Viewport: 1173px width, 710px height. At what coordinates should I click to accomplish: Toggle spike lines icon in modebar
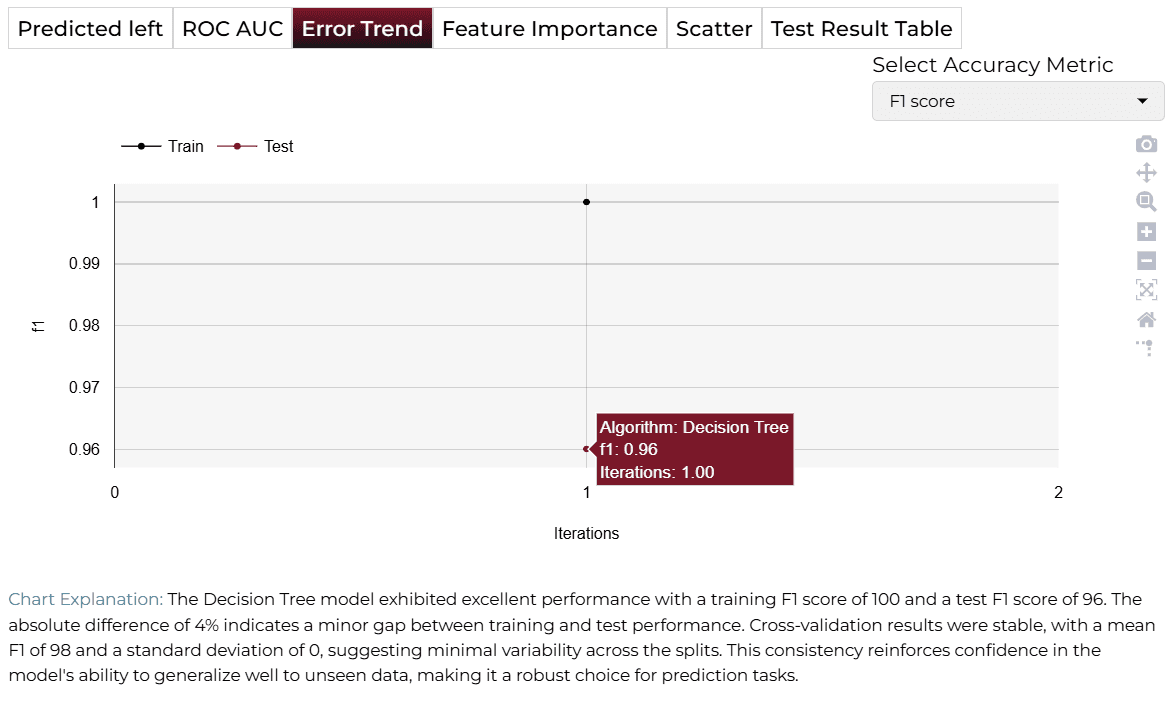pyautogui.click(x=1146, y=348)
